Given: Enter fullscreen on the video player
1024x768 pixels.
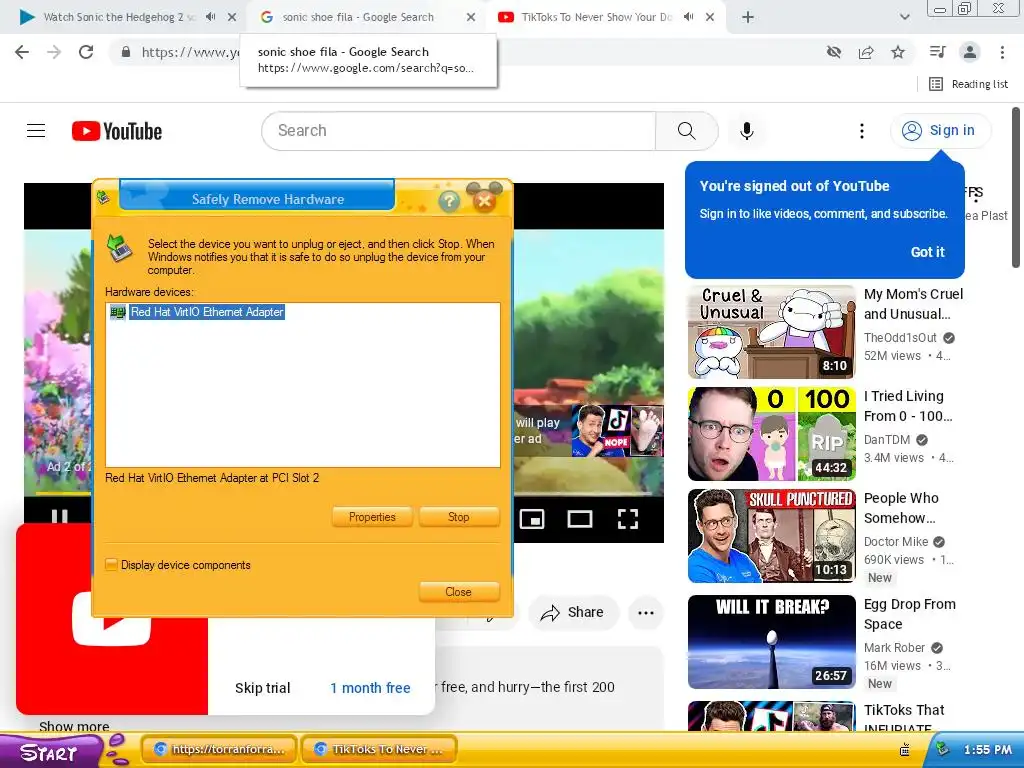Looking at the screenshot, I should (628, 519).
